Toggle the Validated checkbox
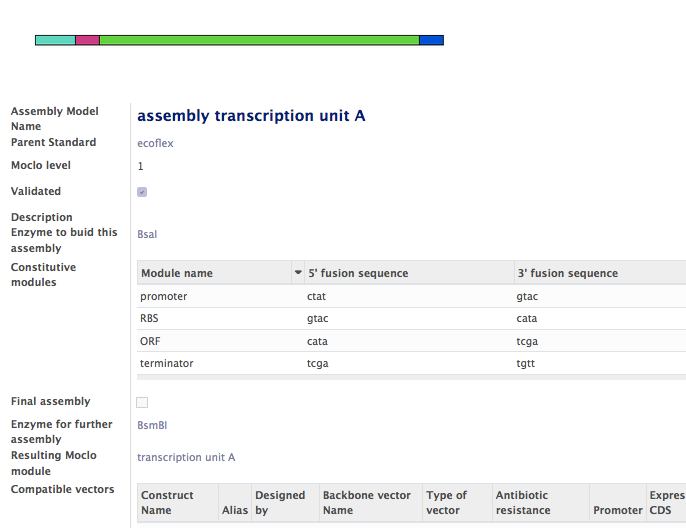Viewport: 686px width, 528px height. coord(142,192)
